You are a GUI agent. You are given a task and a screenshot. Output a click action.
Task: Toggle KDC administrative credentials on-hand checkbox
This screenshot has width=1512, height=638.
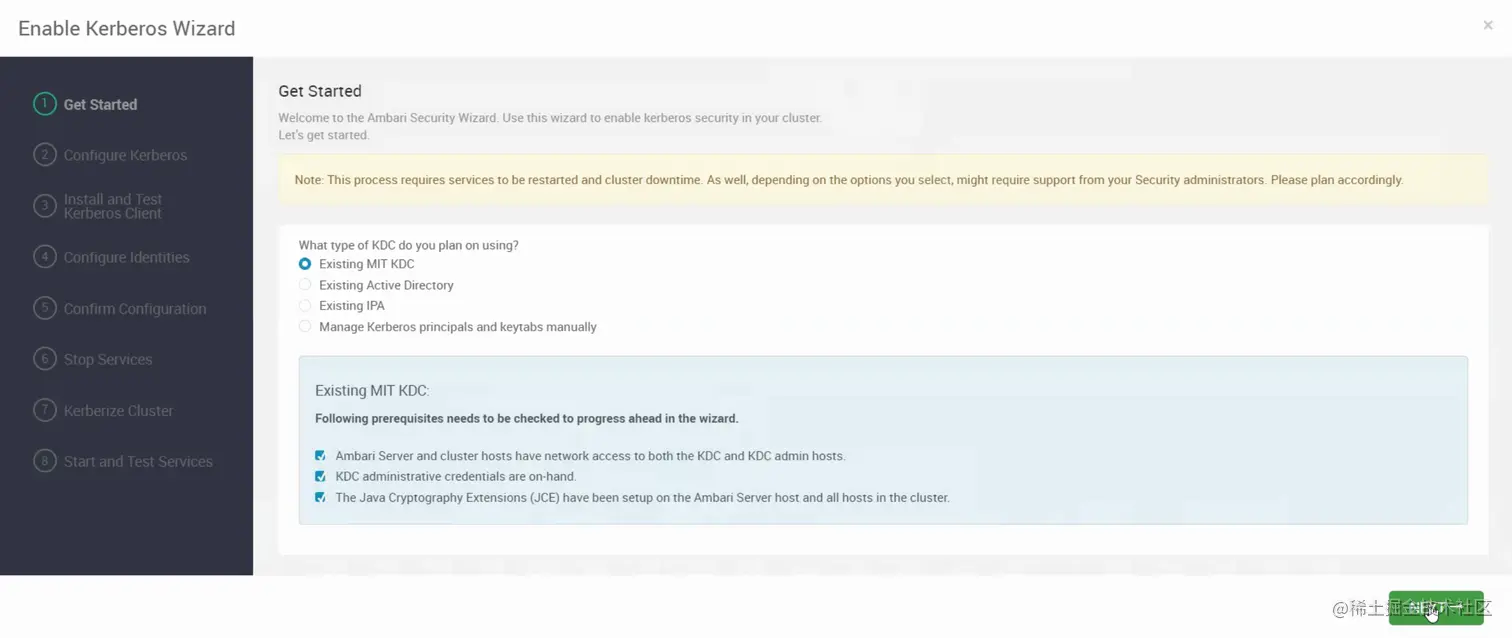(320, 476)
